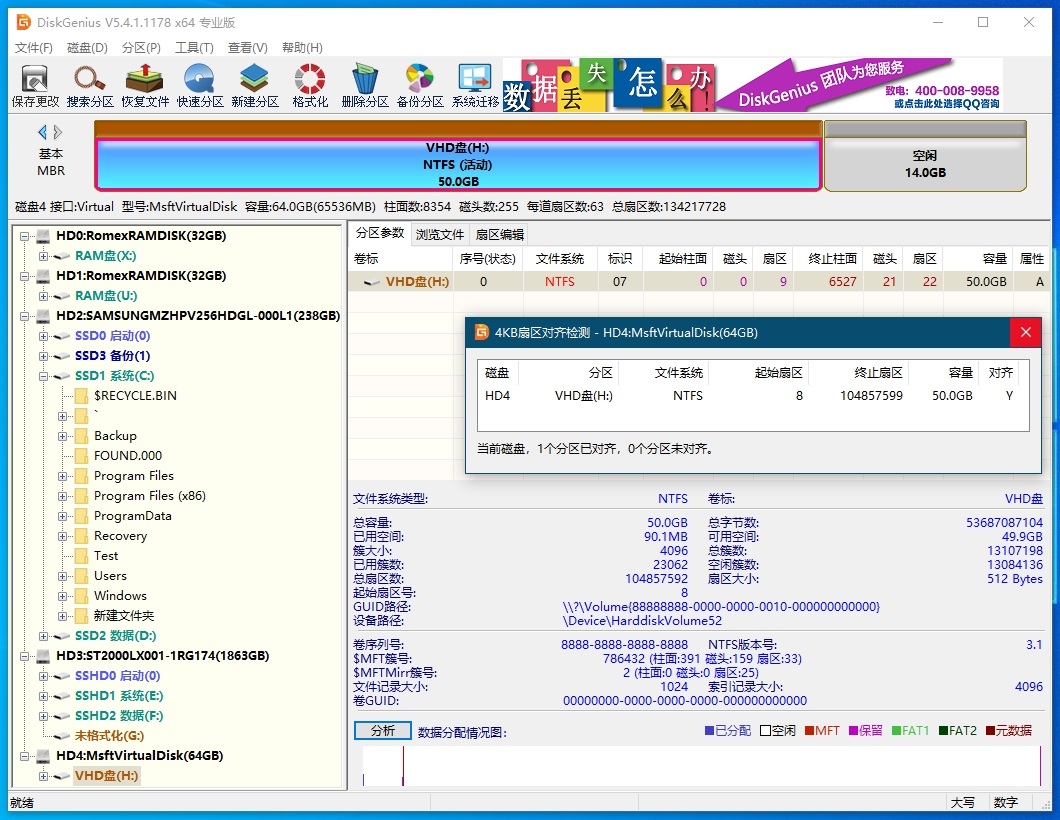Open the 查看(V) menu
The image size is (1060, 820).
click(x=247, y=47)
